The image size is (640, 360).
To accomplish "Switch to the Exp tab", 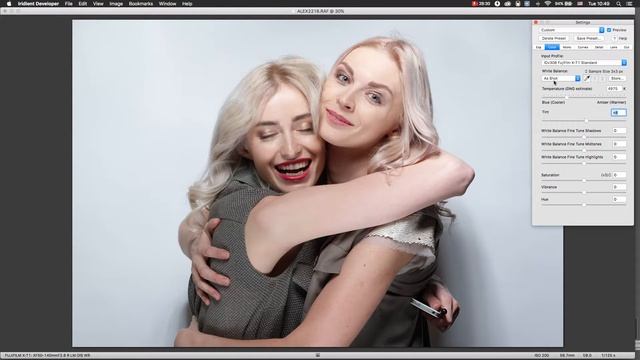I will click(538, 47).
